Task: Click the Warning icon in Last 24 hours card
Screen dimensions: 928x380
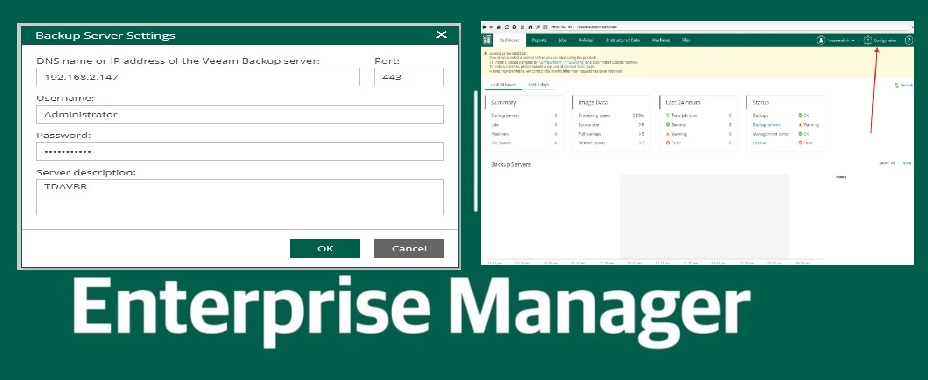Action: 668,134
